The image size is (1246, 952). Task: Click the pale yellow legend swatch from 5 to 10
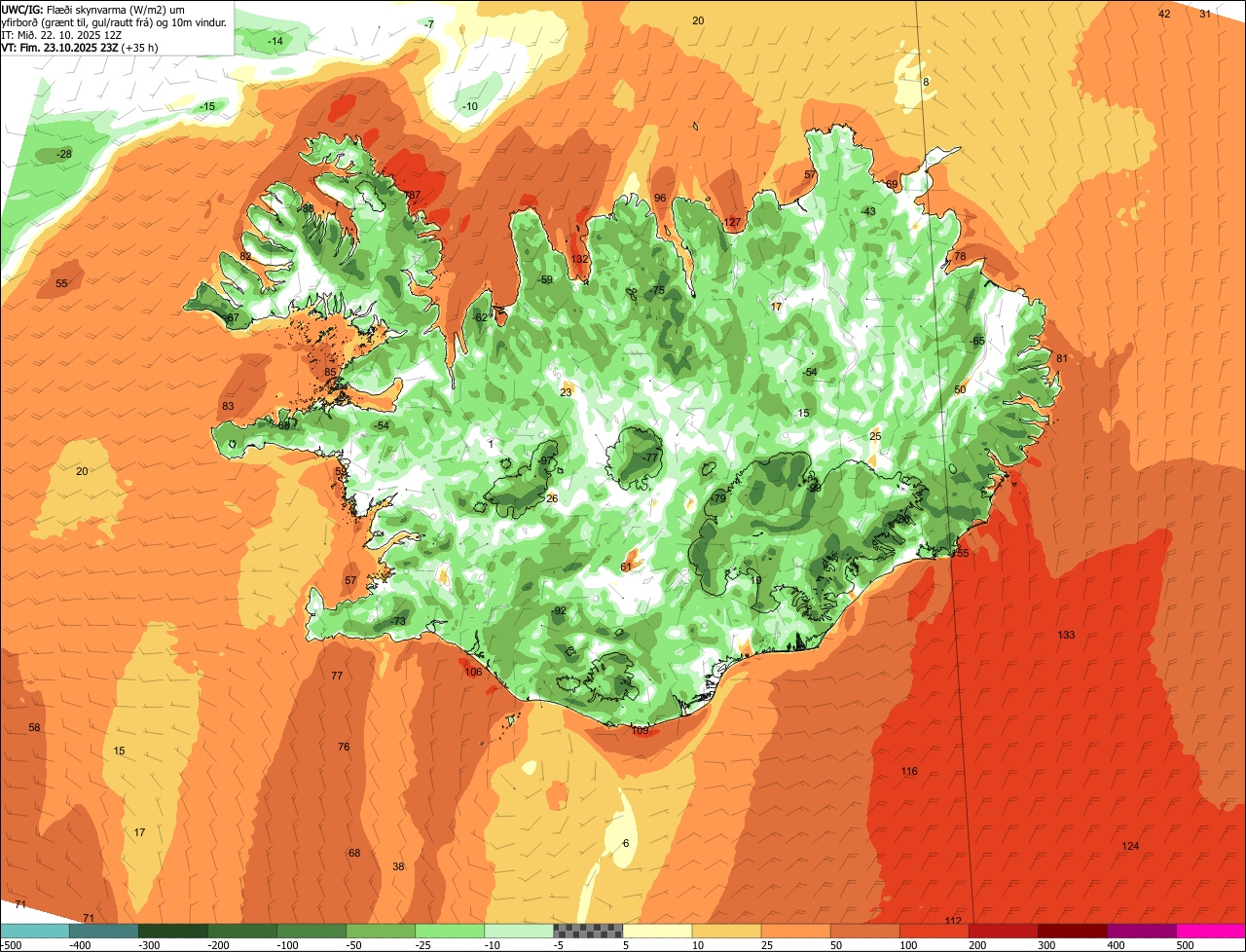pos(657,931)
